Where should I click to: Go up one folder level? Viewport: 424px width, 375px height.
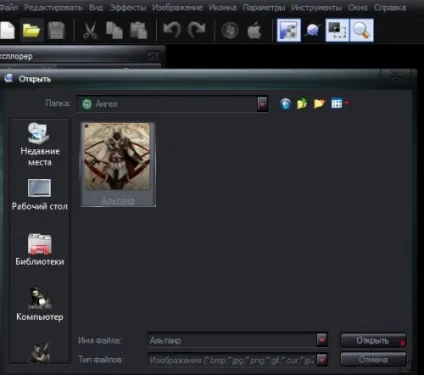pyautogui.click(x=302, y=104)
